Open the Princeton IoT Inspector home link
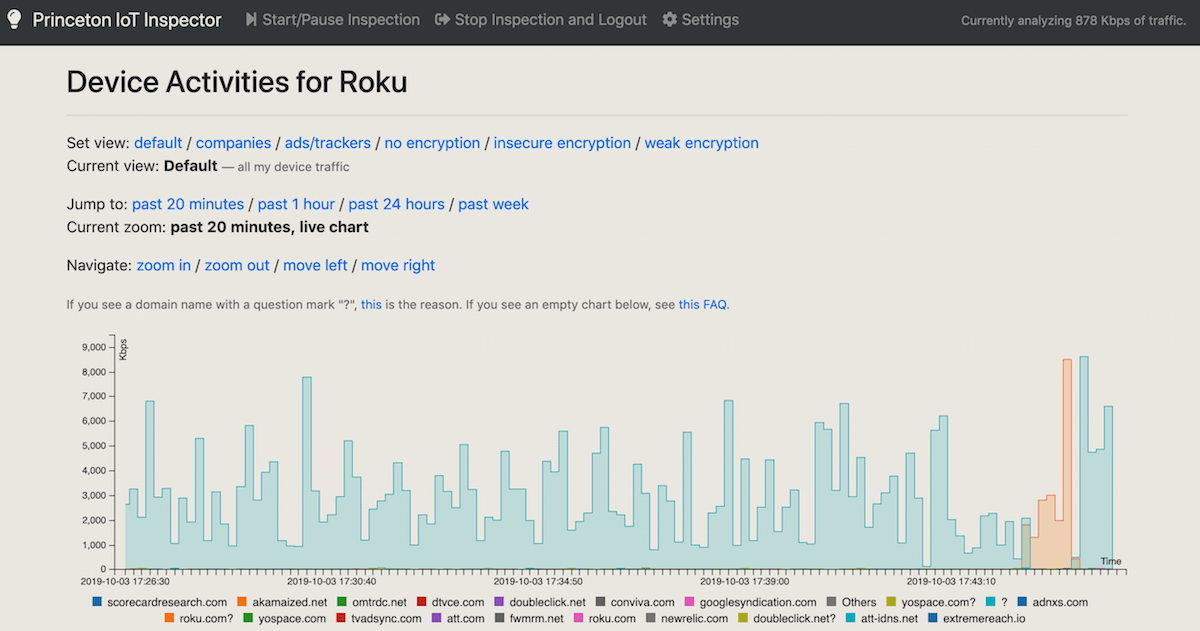The height and width of the screenshot is (631, 1200). tap(127, 20)
